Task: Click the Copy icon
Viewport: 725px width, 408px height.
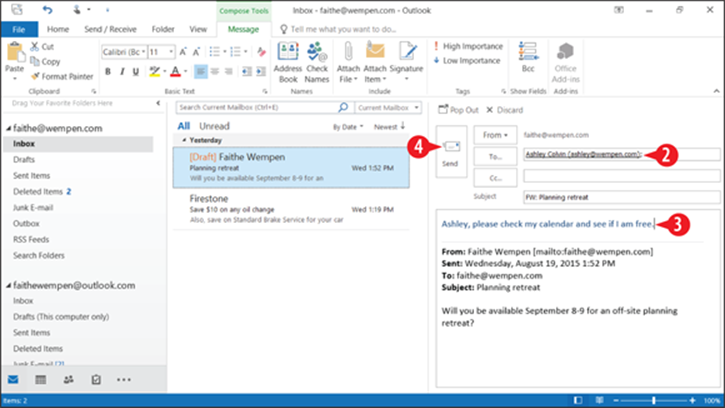Action: click(x=34, y=61)
